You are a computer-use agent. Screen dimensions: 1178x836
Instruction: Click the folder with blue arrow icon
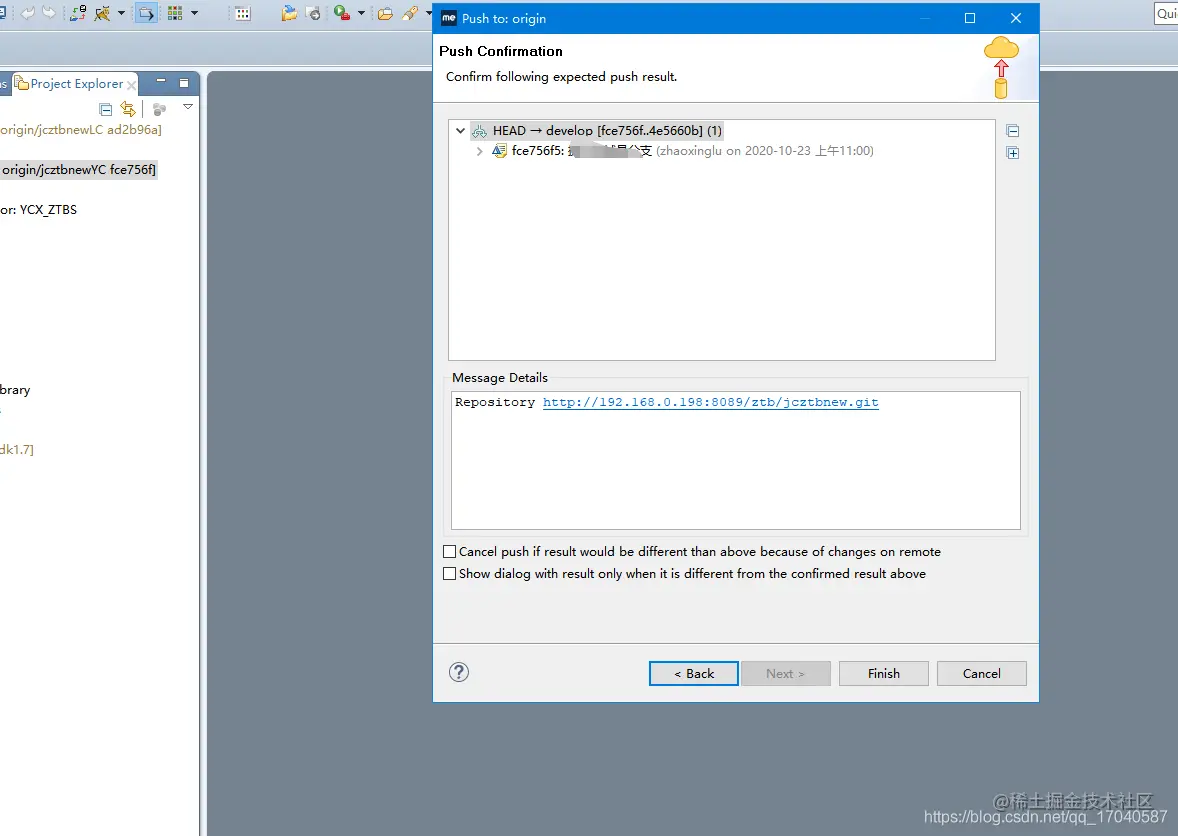pos(289,13)
